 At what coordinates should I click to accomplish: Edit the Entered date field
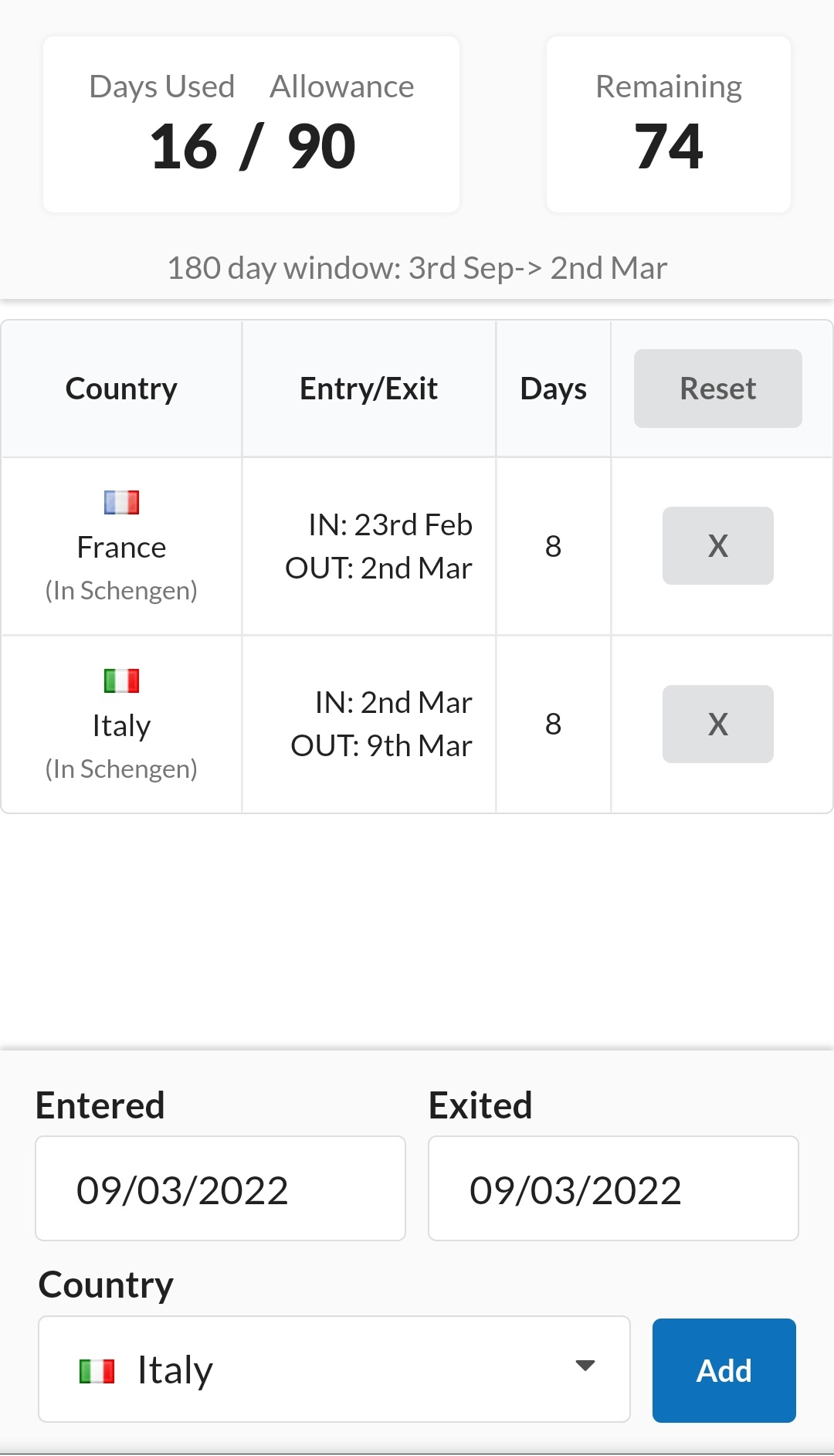point(220,1189)
